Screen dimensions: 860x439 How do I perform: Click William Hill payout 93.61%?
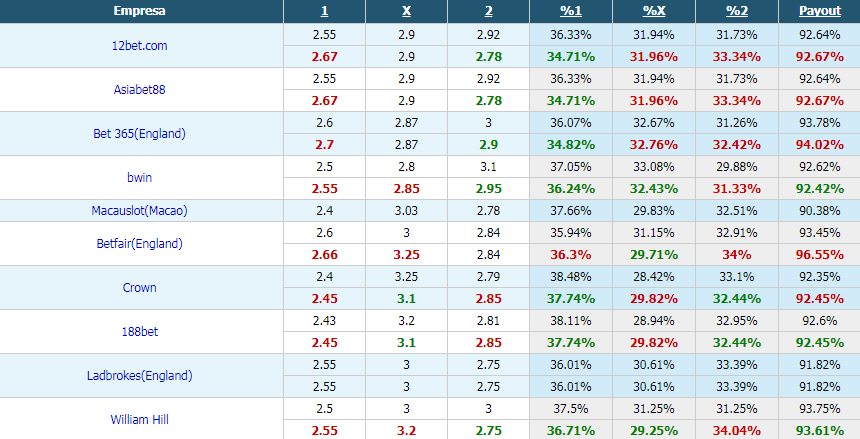pyautogui.click(x=819, y=431)
